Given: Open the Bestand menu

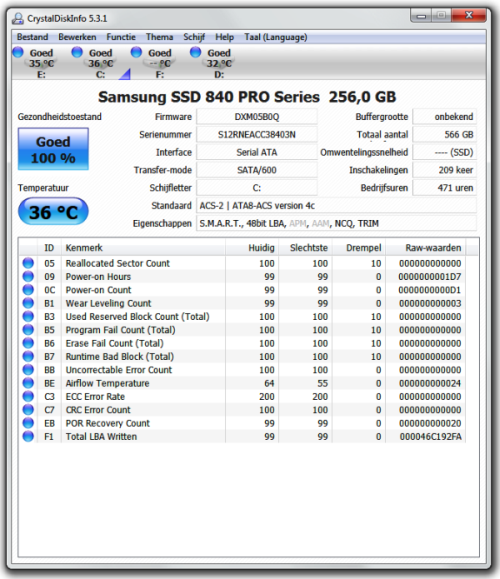Looking at the screenshot, I should point(32,37).
